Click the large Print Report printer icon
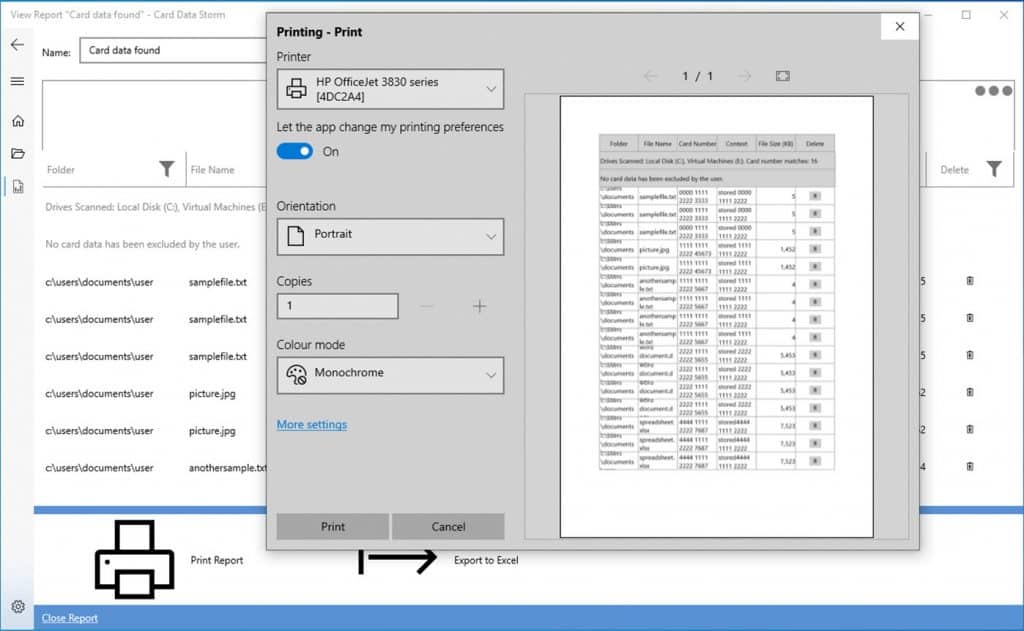 [x=133, y=560]
